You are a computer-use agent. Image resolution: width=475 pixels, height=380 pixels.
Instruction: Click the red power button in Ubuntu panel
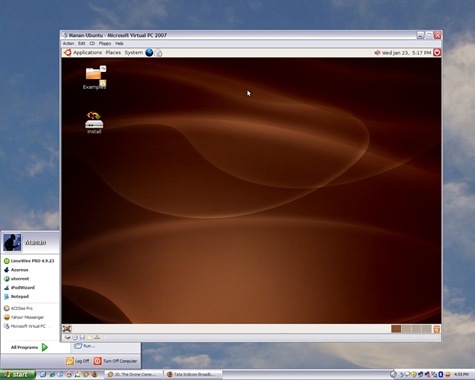437,52
